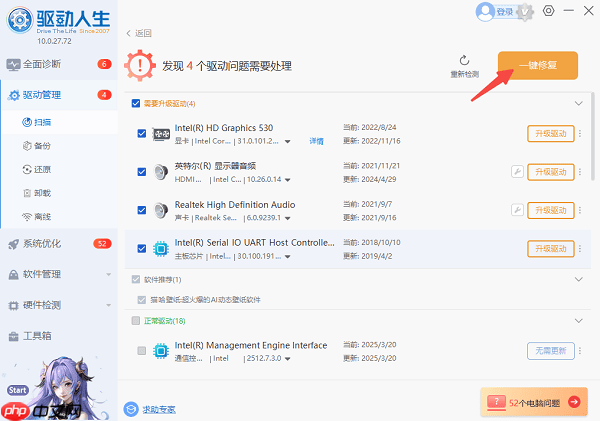Click the 求助专家 headset icon
The height and width of the screenshot is (421, 600).
pos(130,408)
